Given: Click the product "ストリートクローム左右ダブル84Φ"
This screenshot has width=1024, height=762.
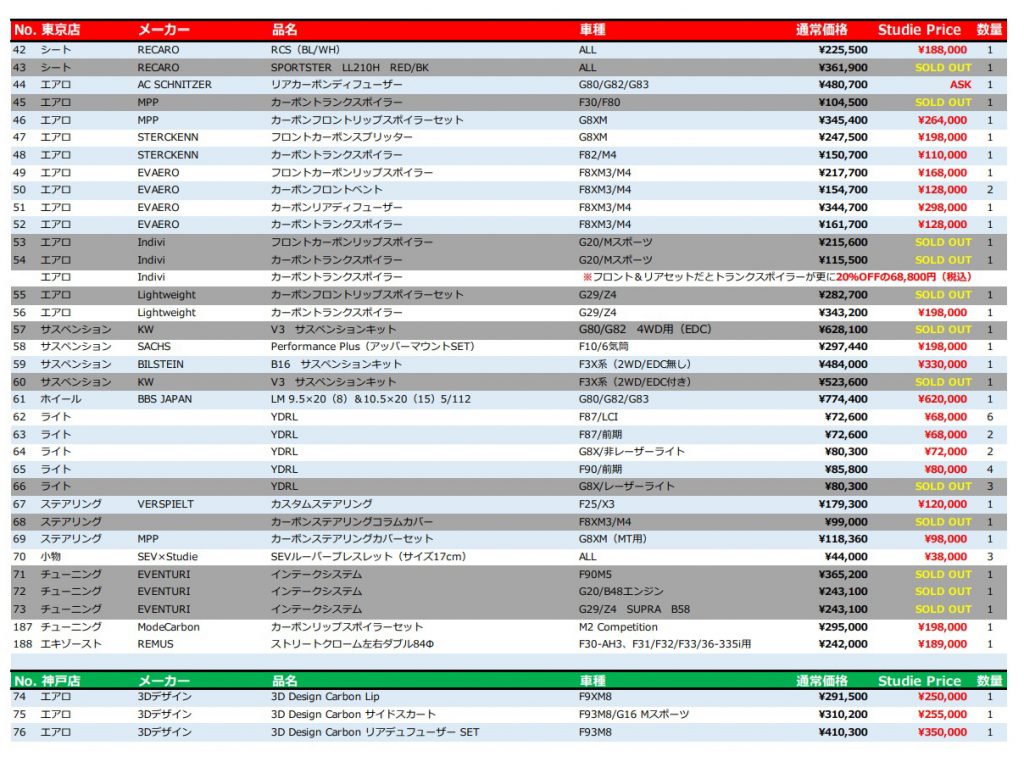Looking at the screenshot, I should coord(353,644).
